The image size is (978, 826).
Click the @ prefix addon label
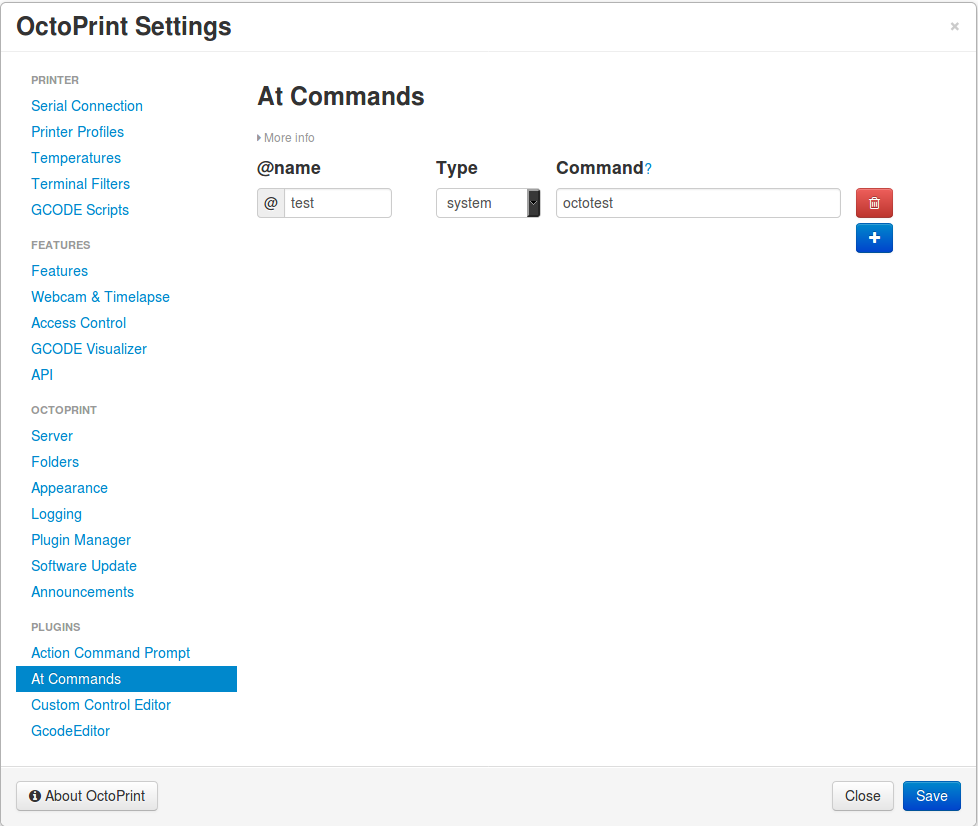tap(271, 203)
